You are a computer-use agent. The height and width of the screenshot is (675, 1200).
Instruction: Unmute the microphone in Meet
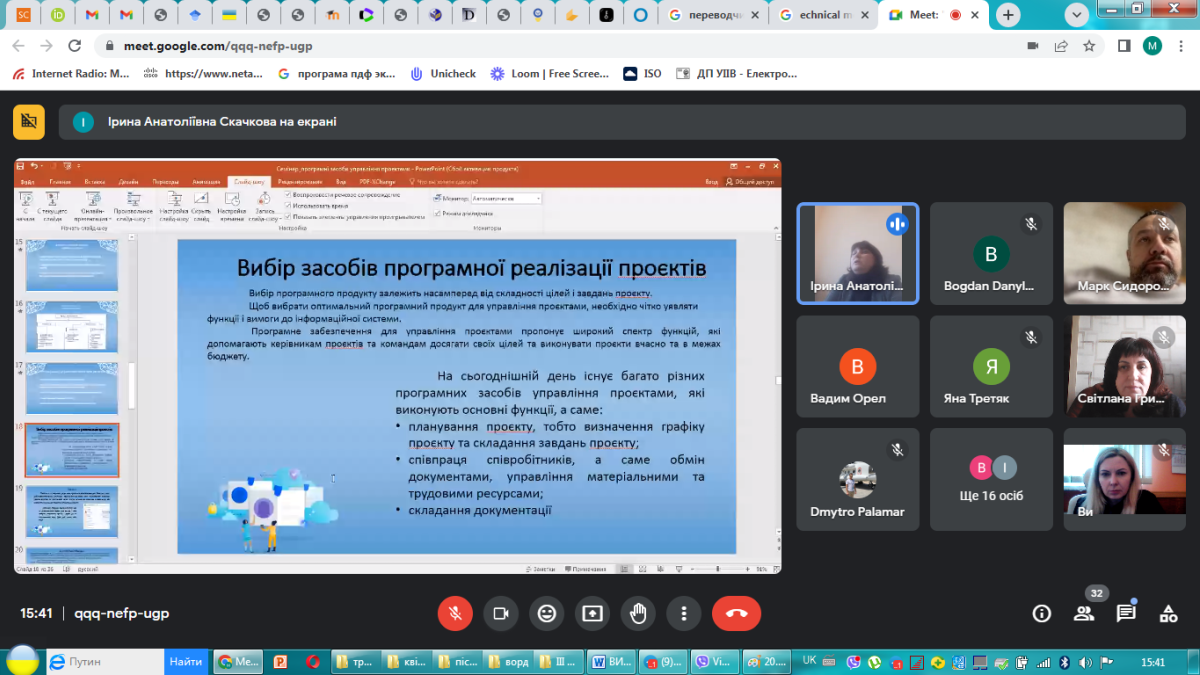pyautogui.click(x=455, y=613)
